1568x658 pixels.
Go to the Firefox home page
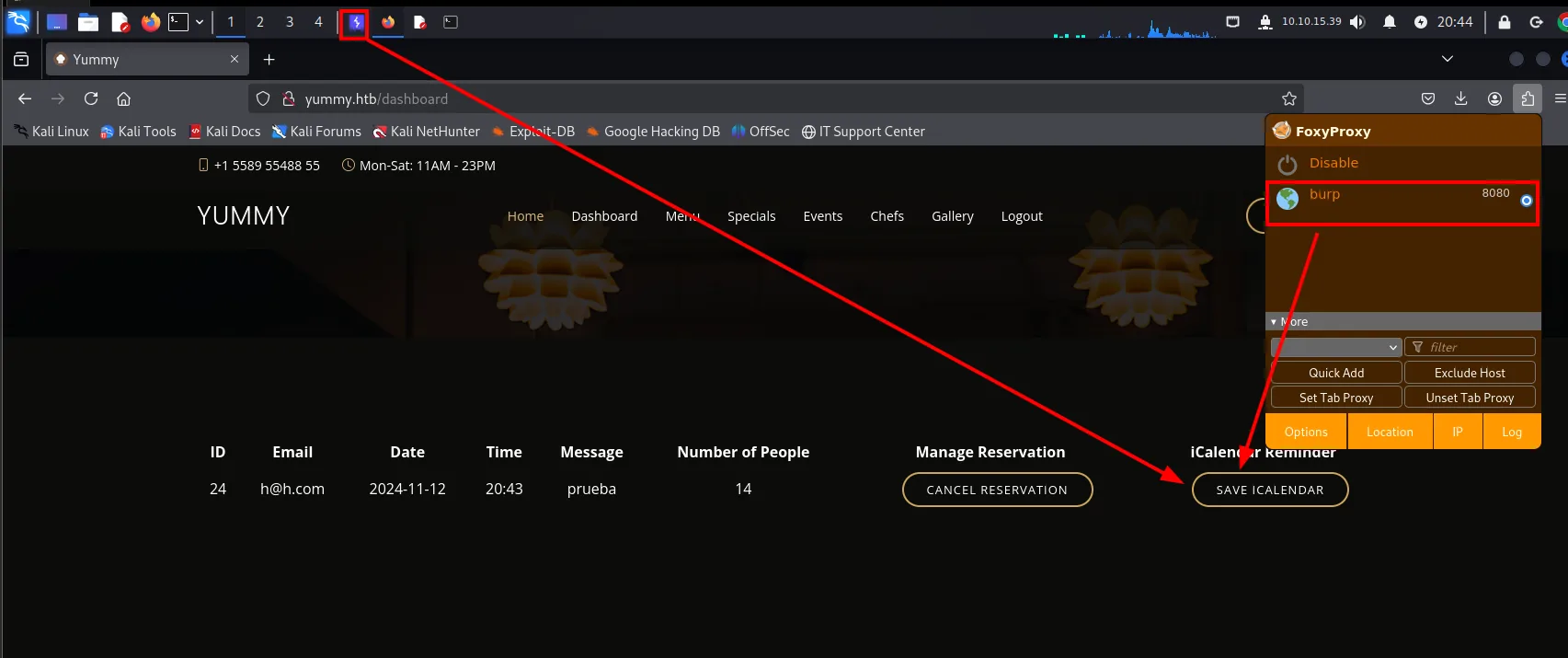124,98
